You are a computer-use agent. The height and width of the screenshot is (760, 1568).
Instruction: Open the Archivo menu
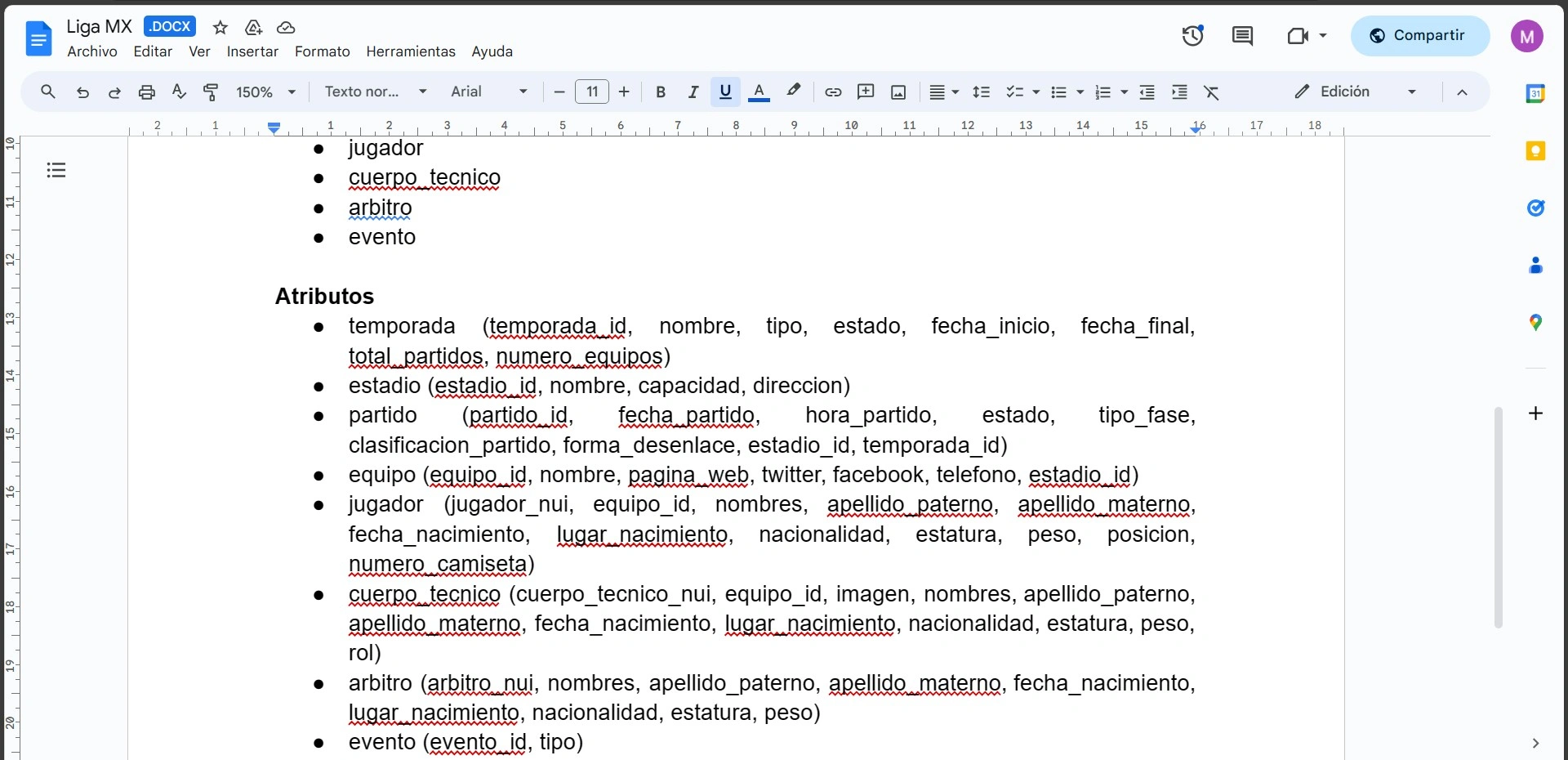(x=92, y=51)
